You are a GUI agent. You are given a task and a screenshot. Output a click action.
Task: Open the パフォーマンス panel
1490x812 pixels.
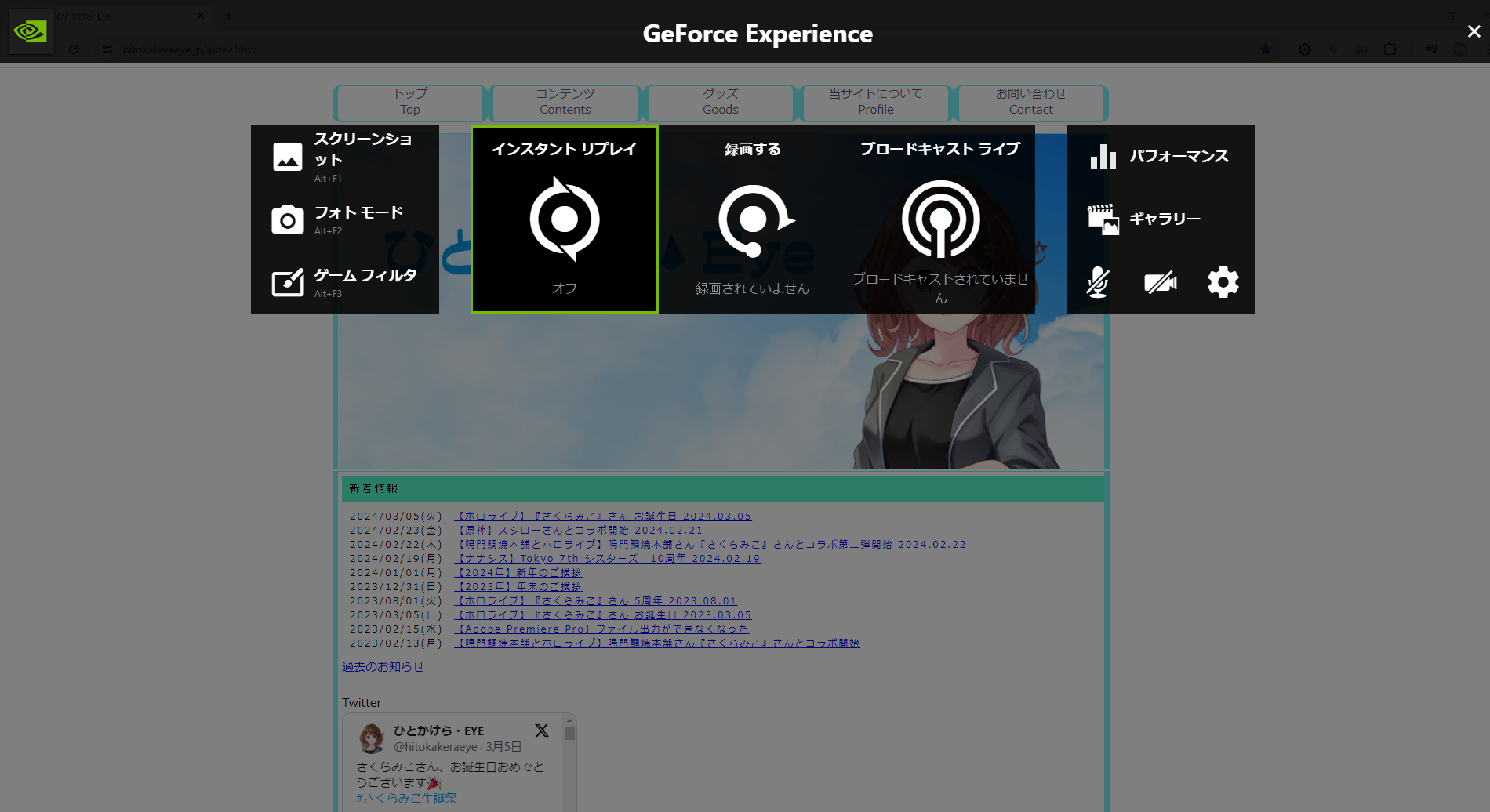pyautogui.click(x=1159, y=157)
